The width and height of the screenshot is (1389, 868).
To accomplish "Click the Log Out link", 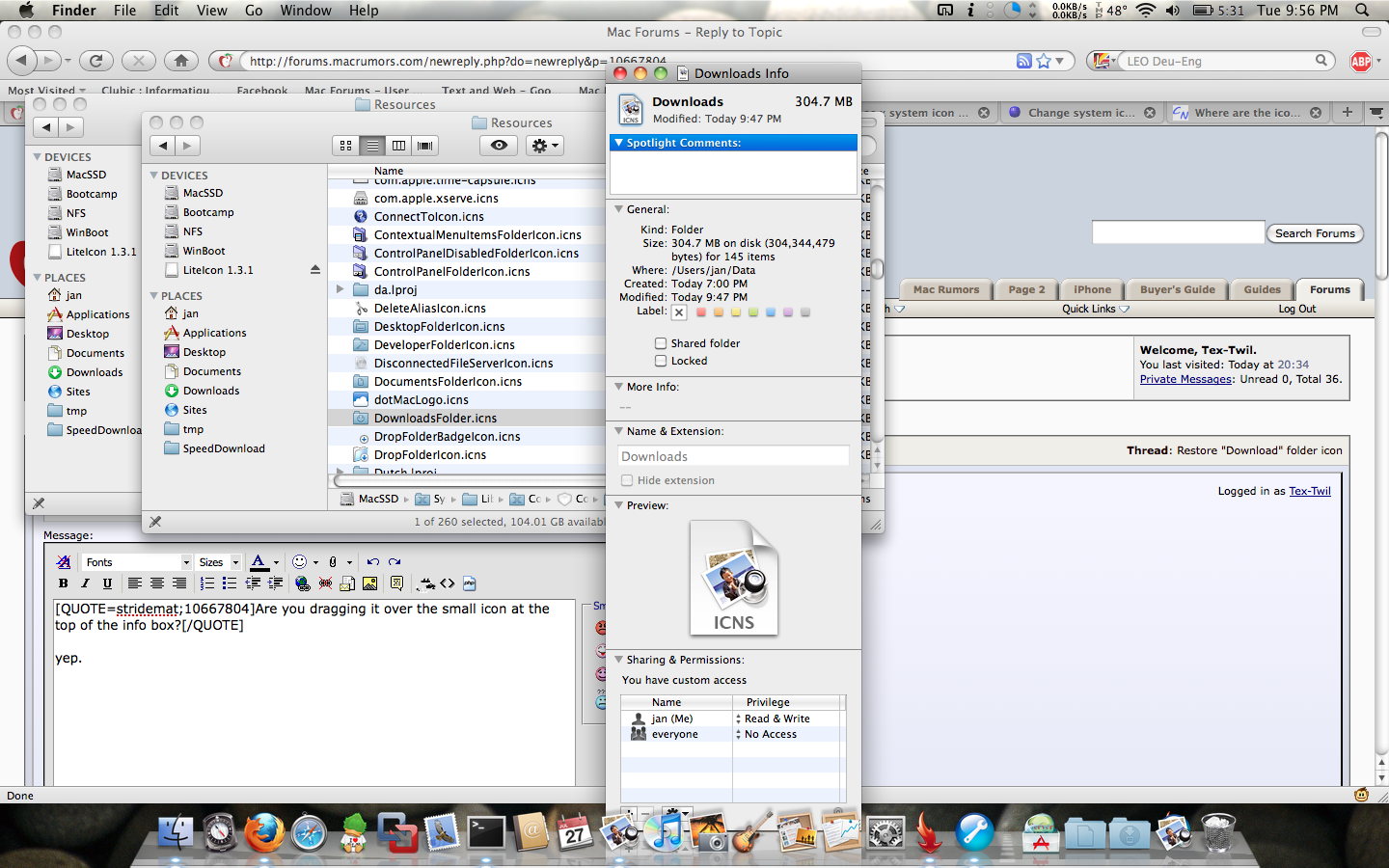I will [1296, 309].
